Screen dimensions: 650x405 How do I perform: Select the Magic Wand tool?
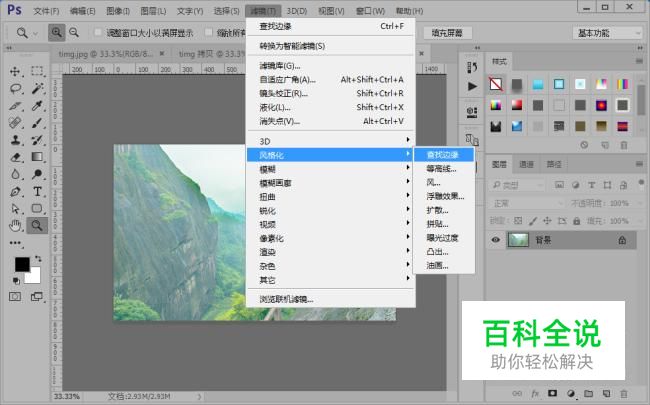37,88
